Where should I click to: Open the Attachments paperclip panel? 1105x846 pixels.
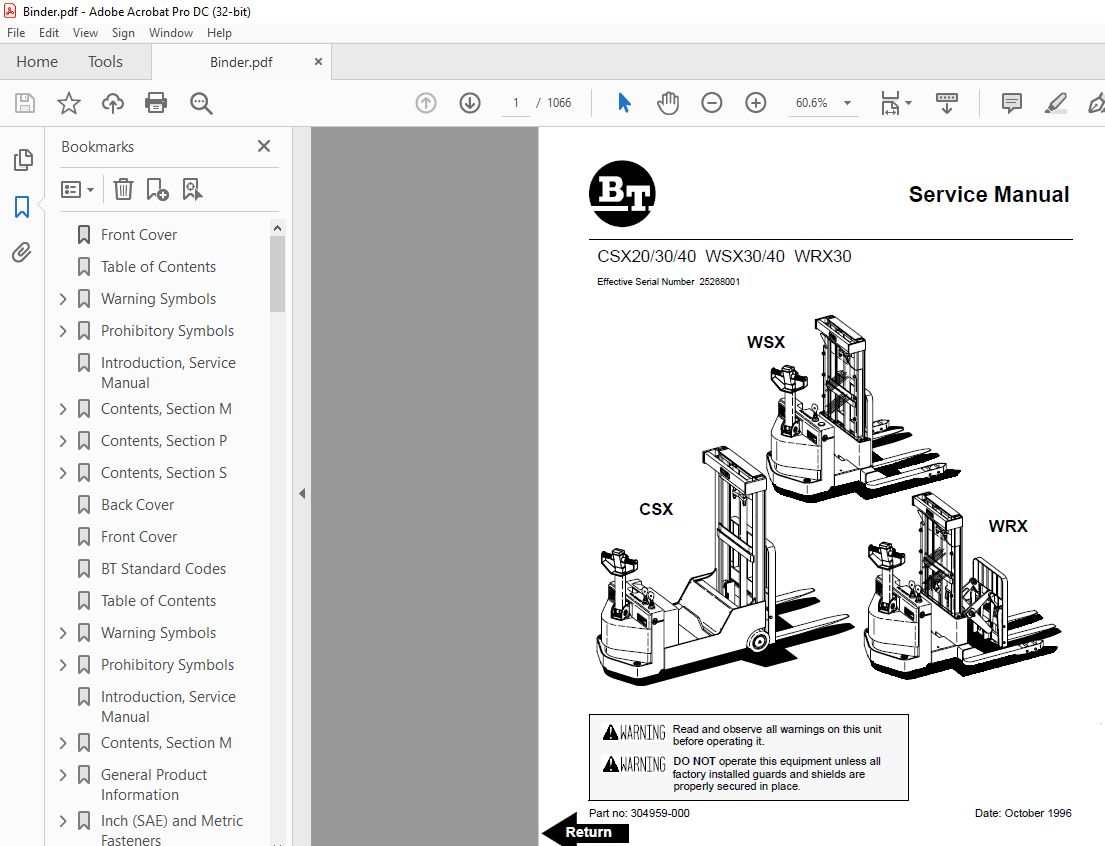coord(23,252)
